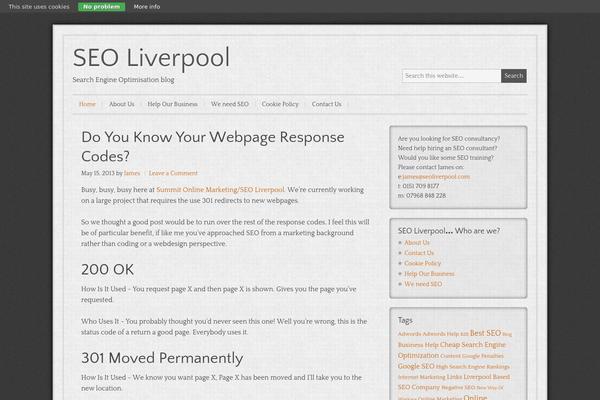This screenshot has height=400, width=600.
Task: Select the Adwords Help tag
Action: [441, 334]
